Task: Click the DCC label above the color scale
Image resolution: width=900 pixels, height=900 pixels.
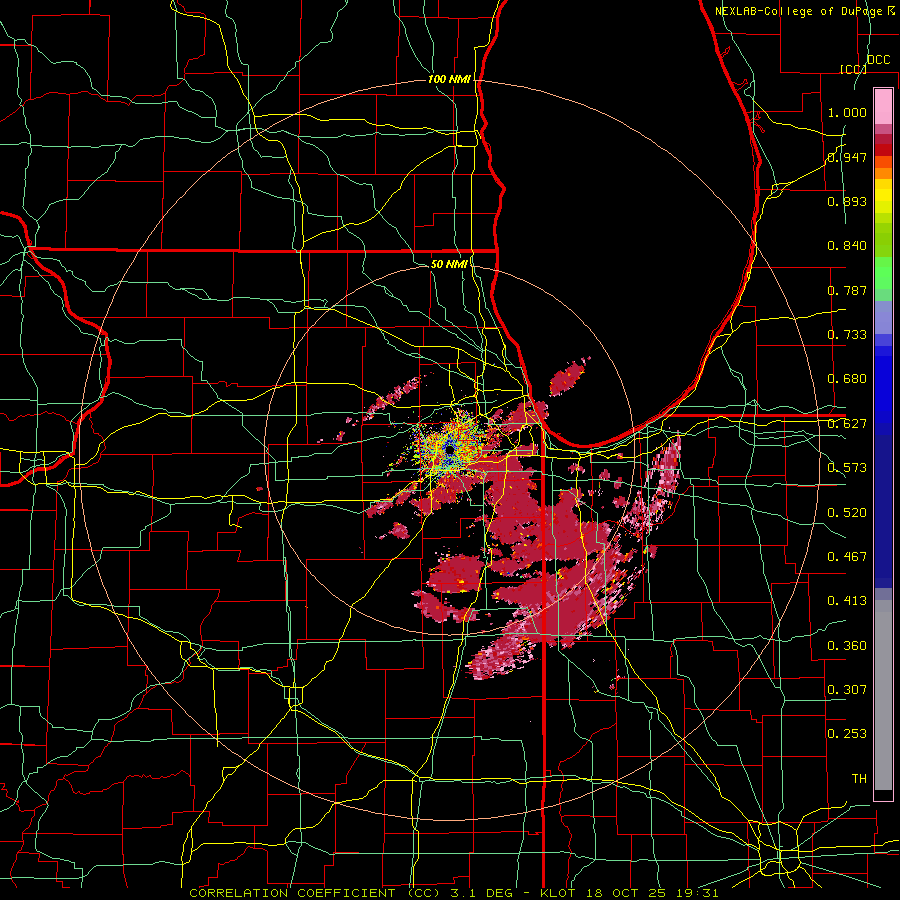Action: [x=878, y=59]
